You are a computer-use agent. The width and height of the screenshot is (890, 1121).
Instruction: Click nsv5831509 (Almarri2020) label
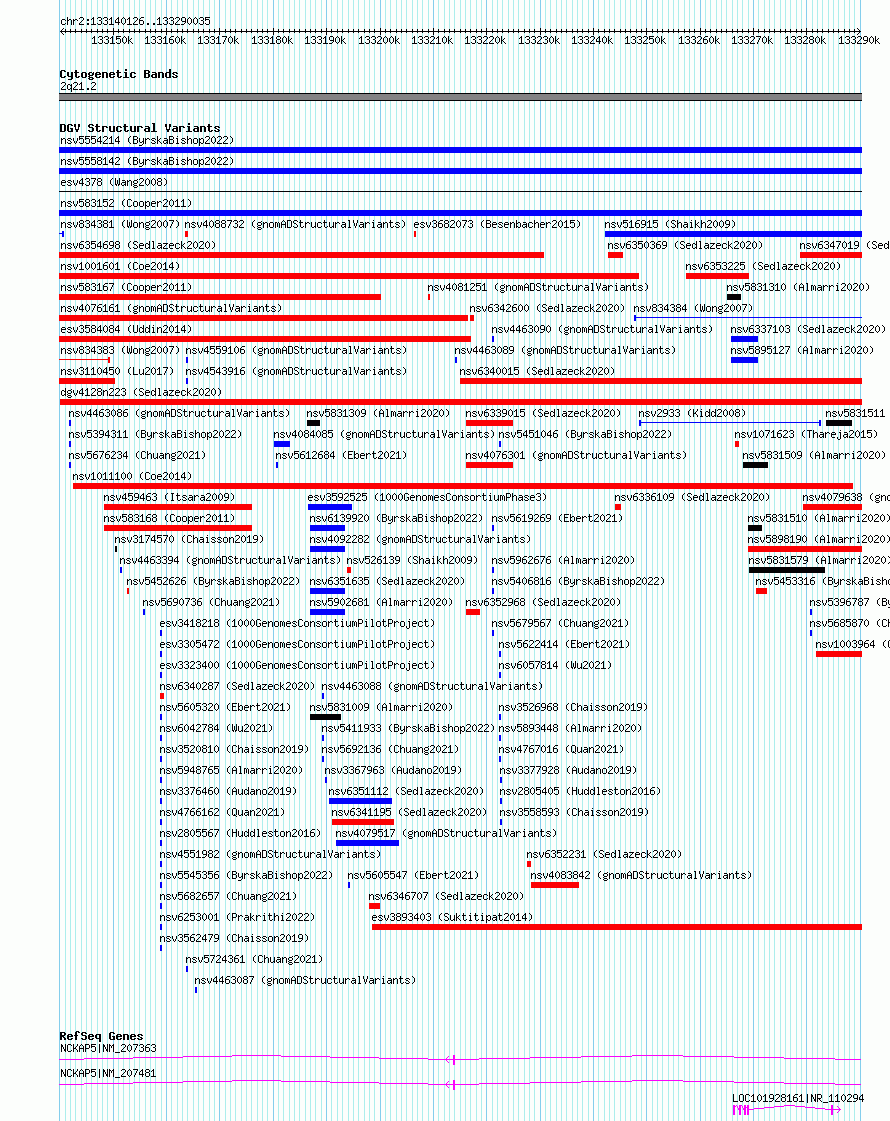point(814,455)
